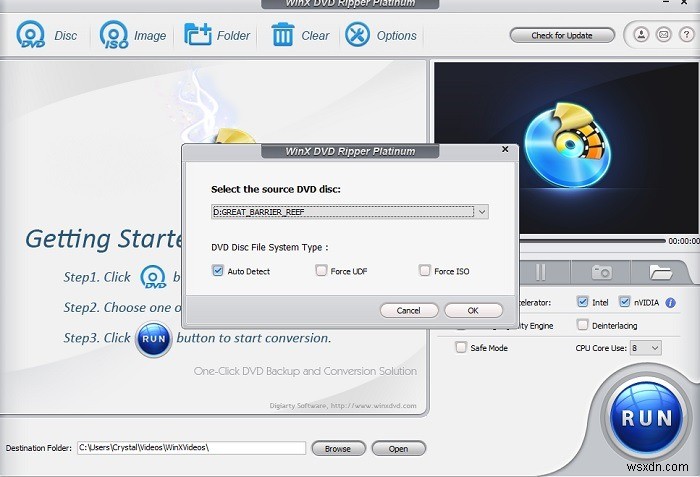Load a DVD with the Disc button
The image size is (700, 477).
[46, 35]
